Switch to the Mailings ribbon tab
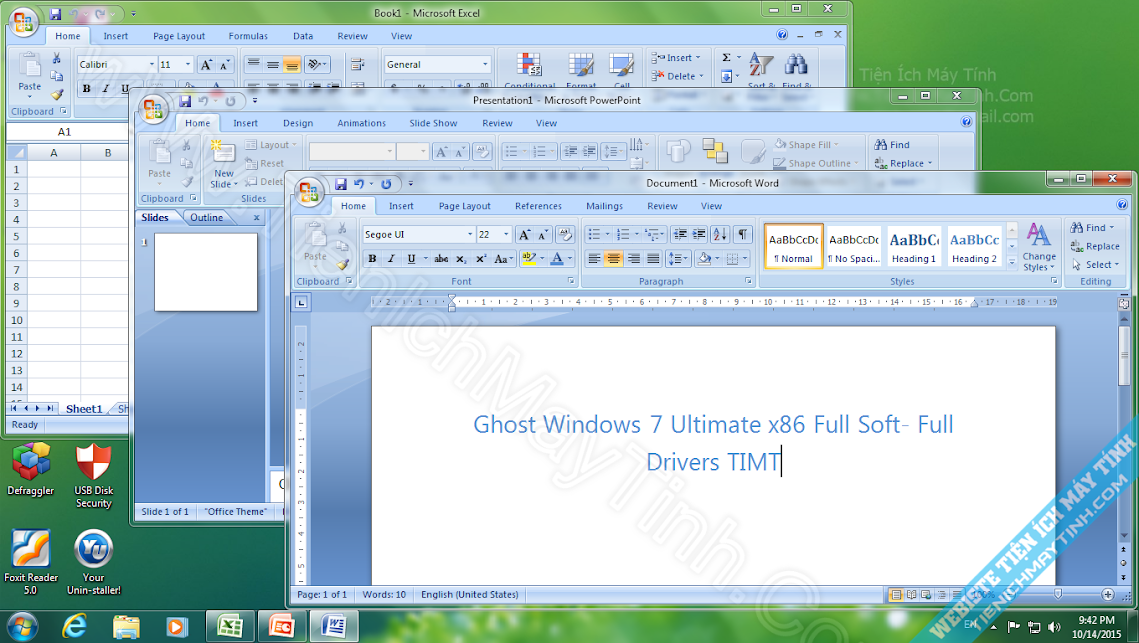1139x643 pixels. (x=604, y=206)
